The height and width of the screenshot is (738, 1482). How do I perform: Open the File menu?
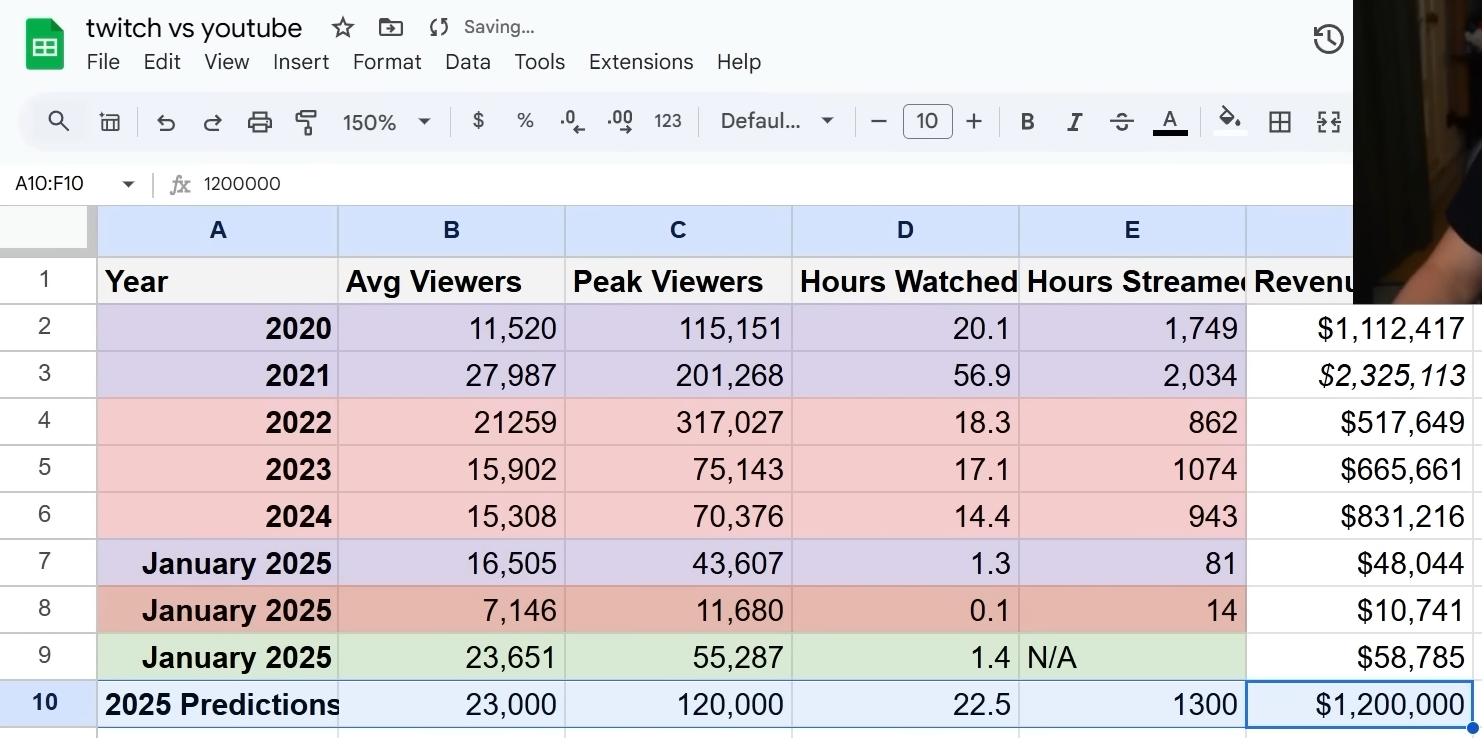tap(103, 62)
